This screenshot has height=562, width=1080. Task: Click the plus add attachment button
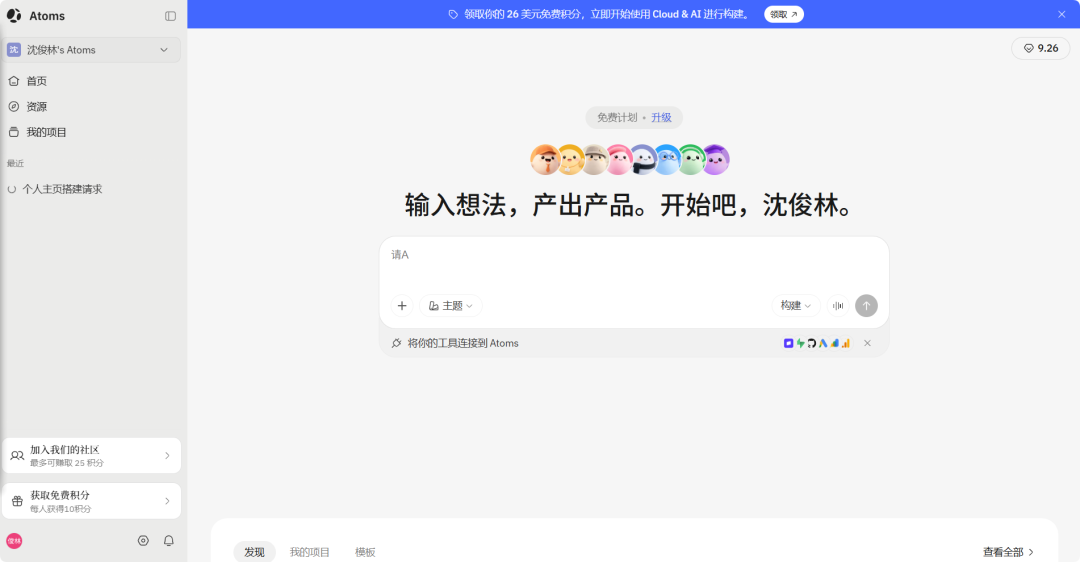tap(402, 305)
